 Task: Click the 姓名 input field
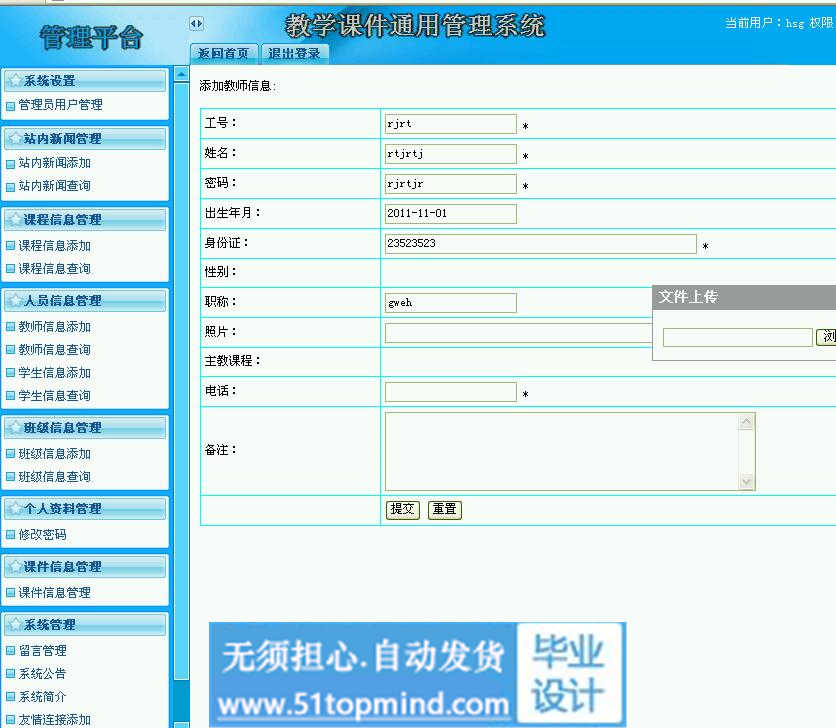tap(451, 154)
